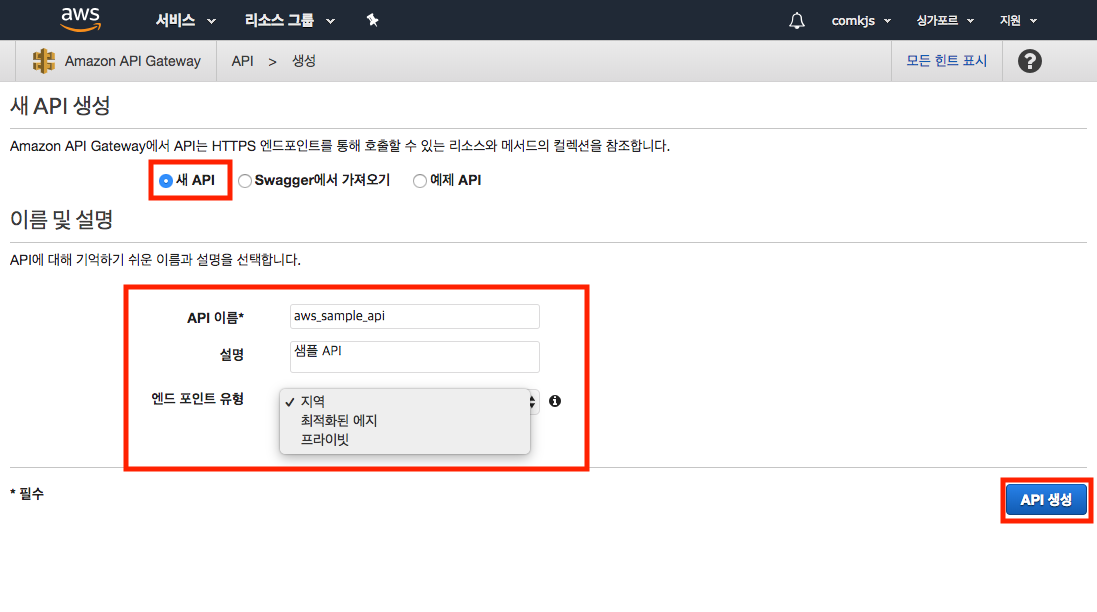This screenshot has height=612, width=1097.
Task: Select the 새 API radio button
Action: (x=166, y=181)
